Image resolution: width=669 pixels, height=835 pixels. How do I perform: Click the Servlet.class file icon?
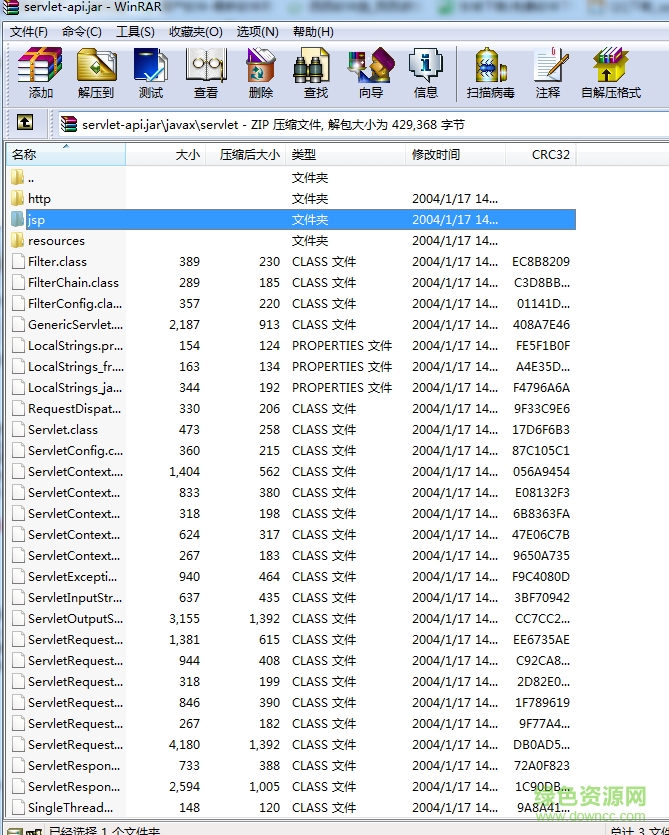pyautogui.click(x=19, y=430)
